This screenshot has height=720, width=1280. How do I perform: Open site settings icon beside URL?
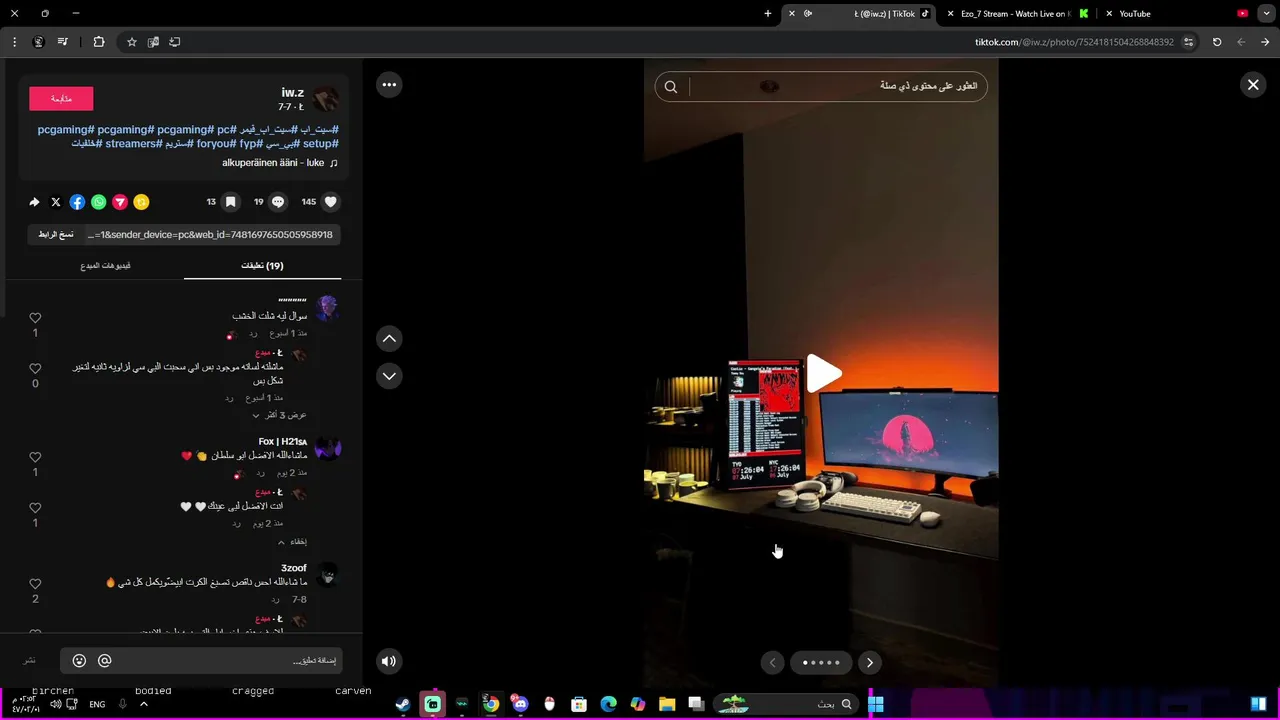(1188, 42)
